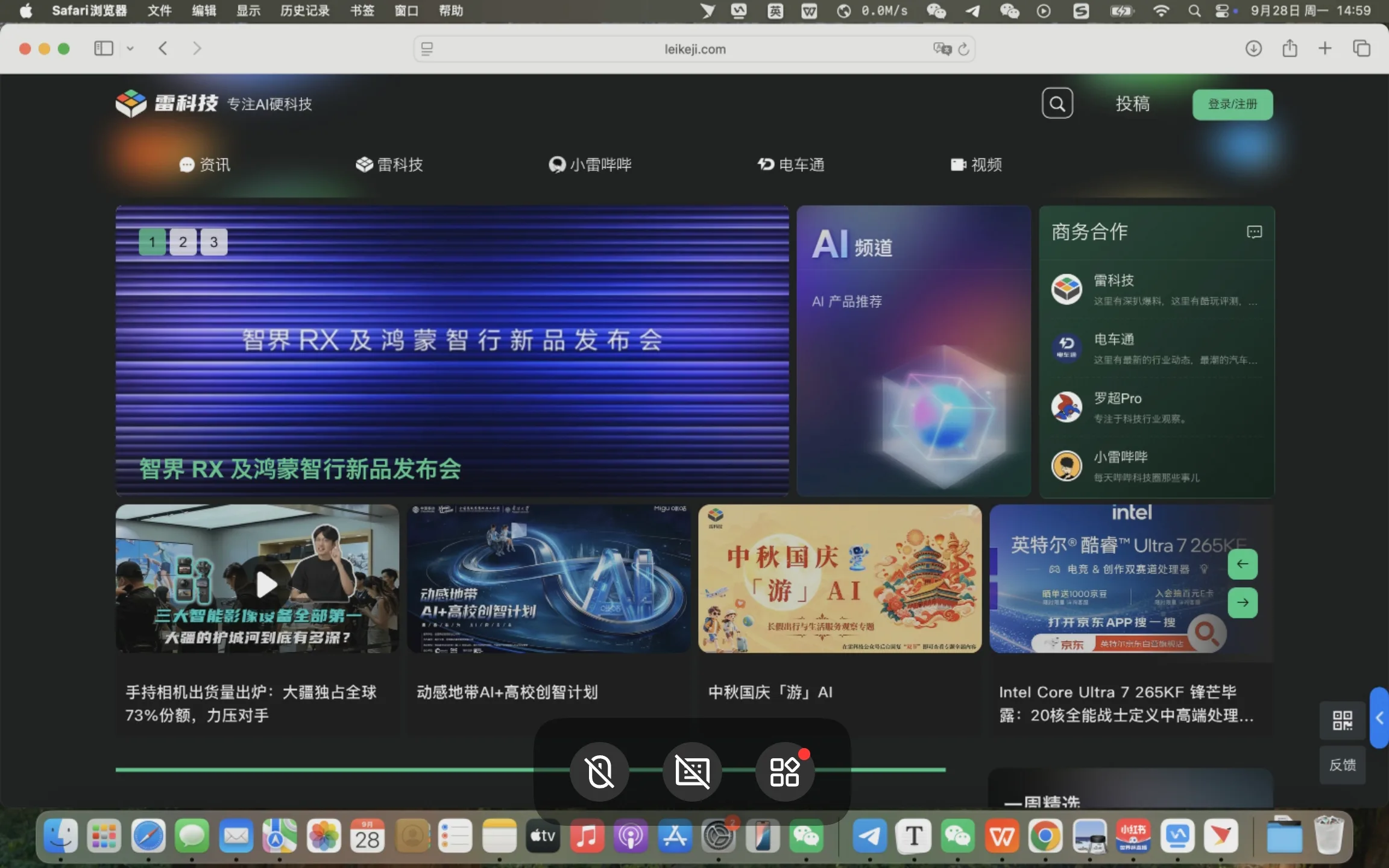Image resolution: width=1389 pixels, height=868 pixels.
Task: Toggle the screen sharing off overlay button
Action: (692, 772)
